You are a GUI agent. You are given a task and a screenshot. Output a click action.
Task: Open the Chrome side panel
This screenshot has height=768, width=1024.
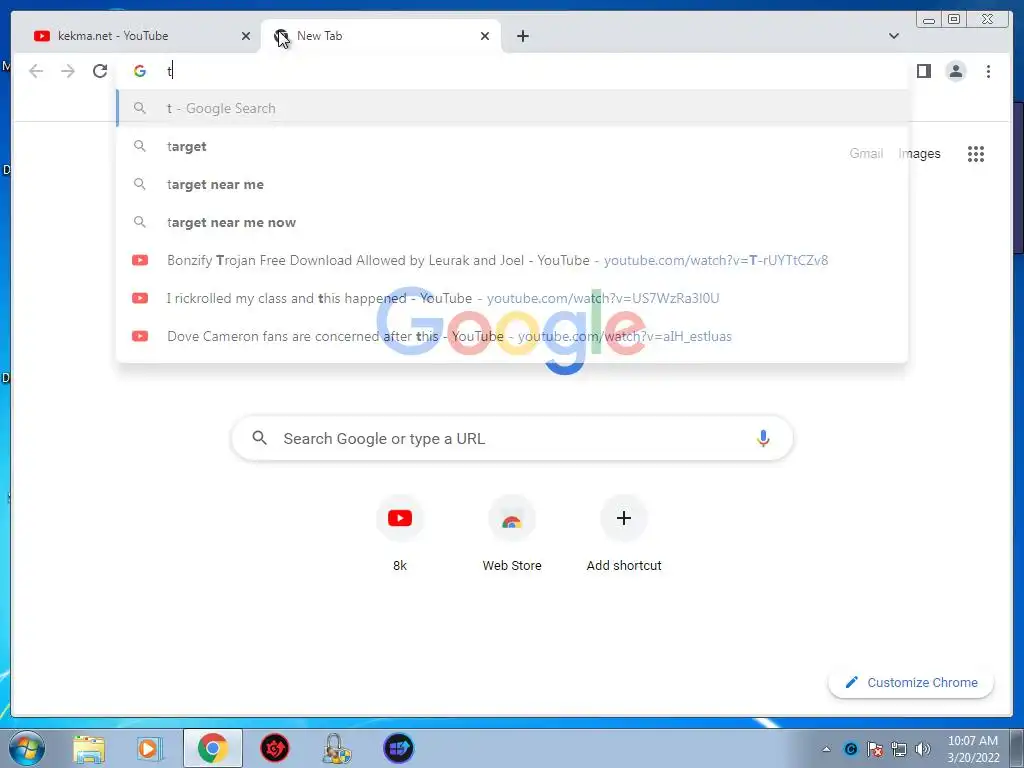pos(923,71)
